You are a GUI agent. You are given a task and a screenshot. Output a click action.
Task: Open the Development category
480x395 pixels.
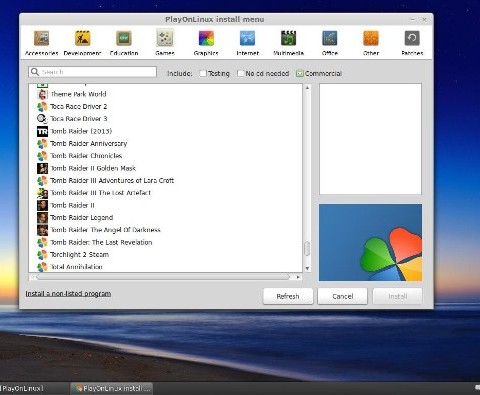tap(82, 43)
